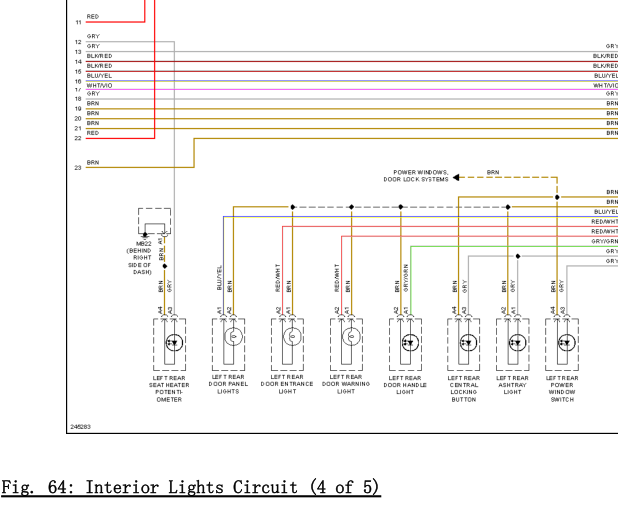Select the 'LEFT REAR POWER WINDOW SWITCH' label
Screen dimensions: 618x520
562,389
